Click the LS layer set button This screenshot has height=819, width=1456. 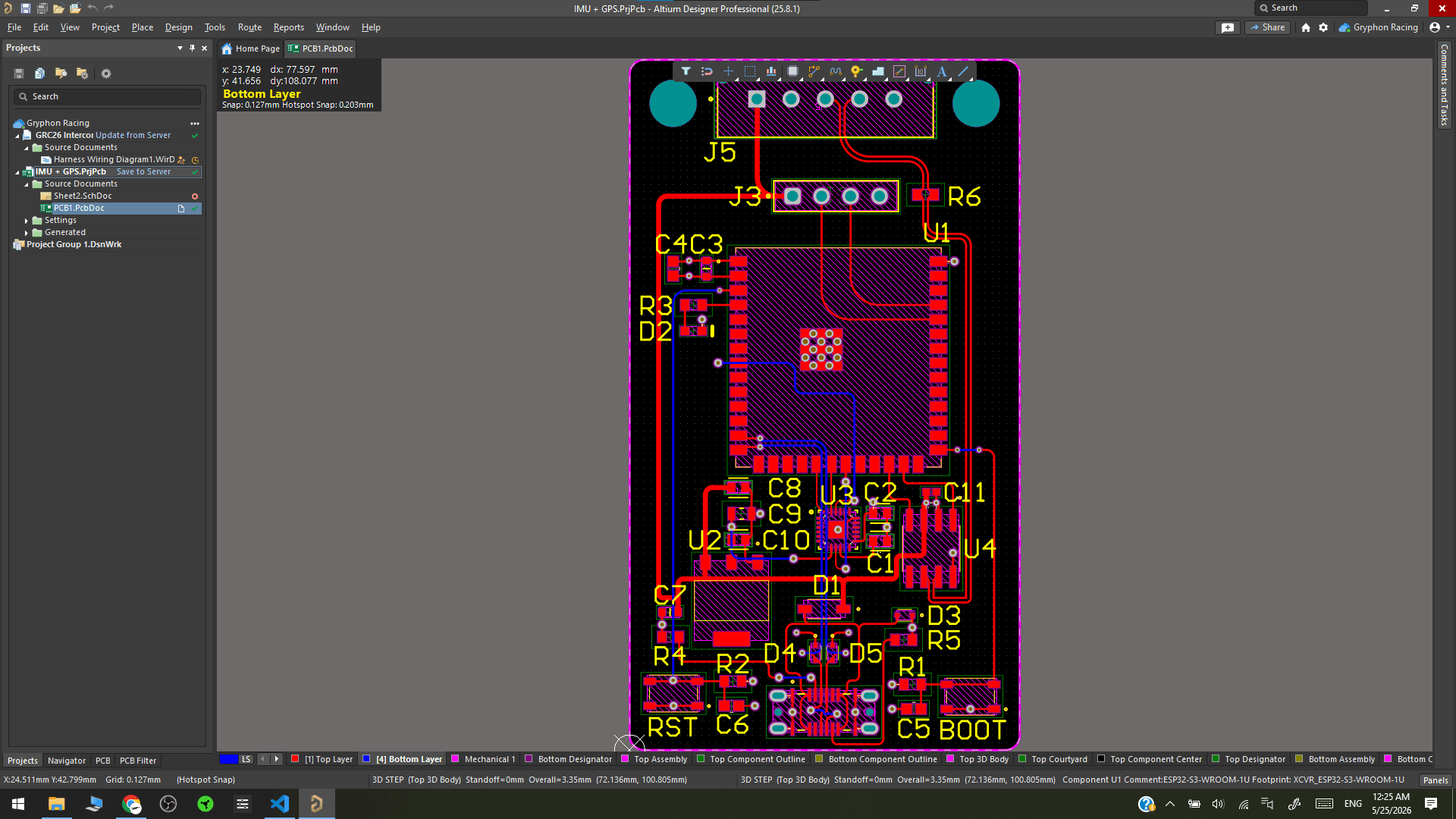pos(246,759)
